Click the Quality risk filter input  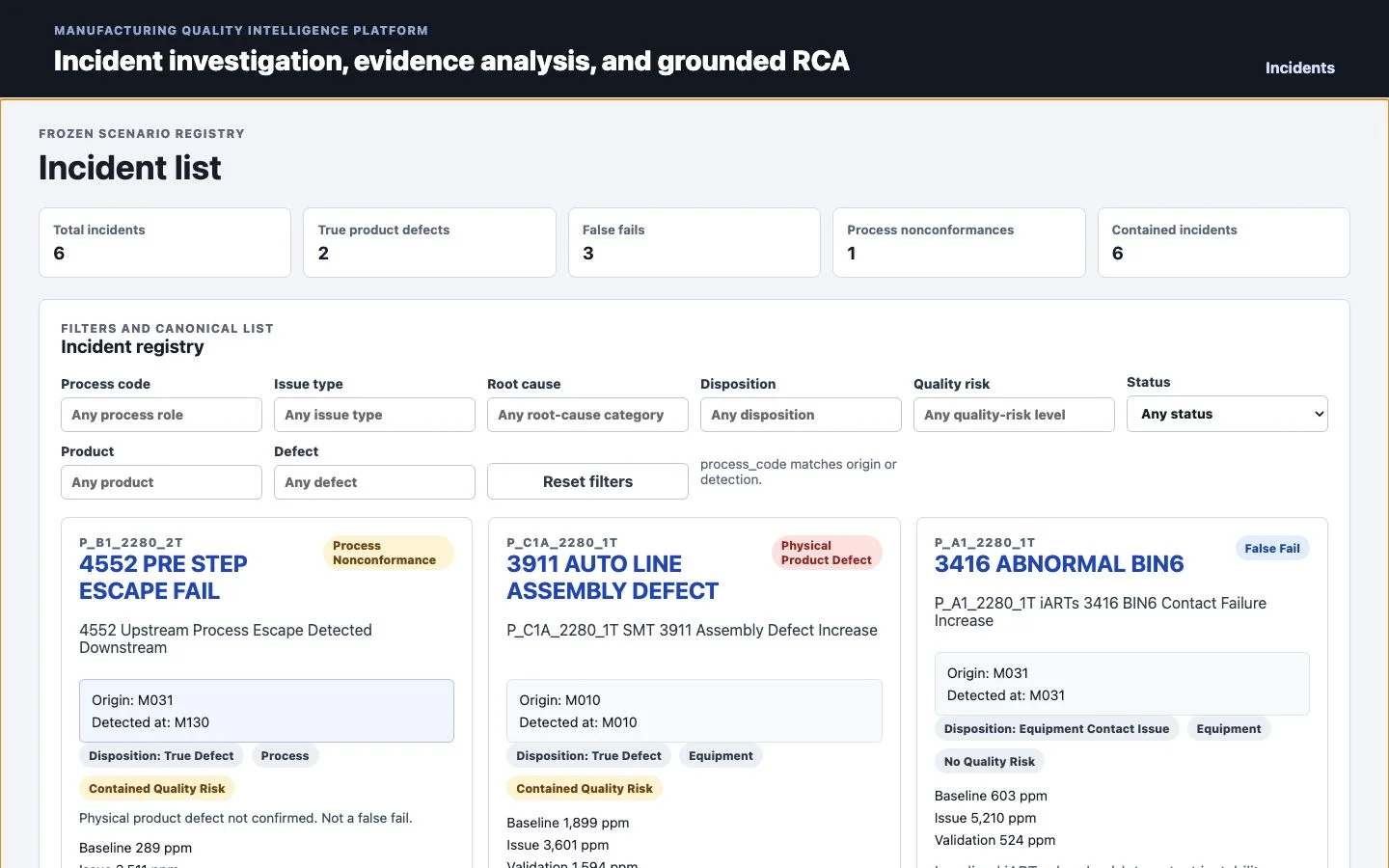pos(1014,415)
